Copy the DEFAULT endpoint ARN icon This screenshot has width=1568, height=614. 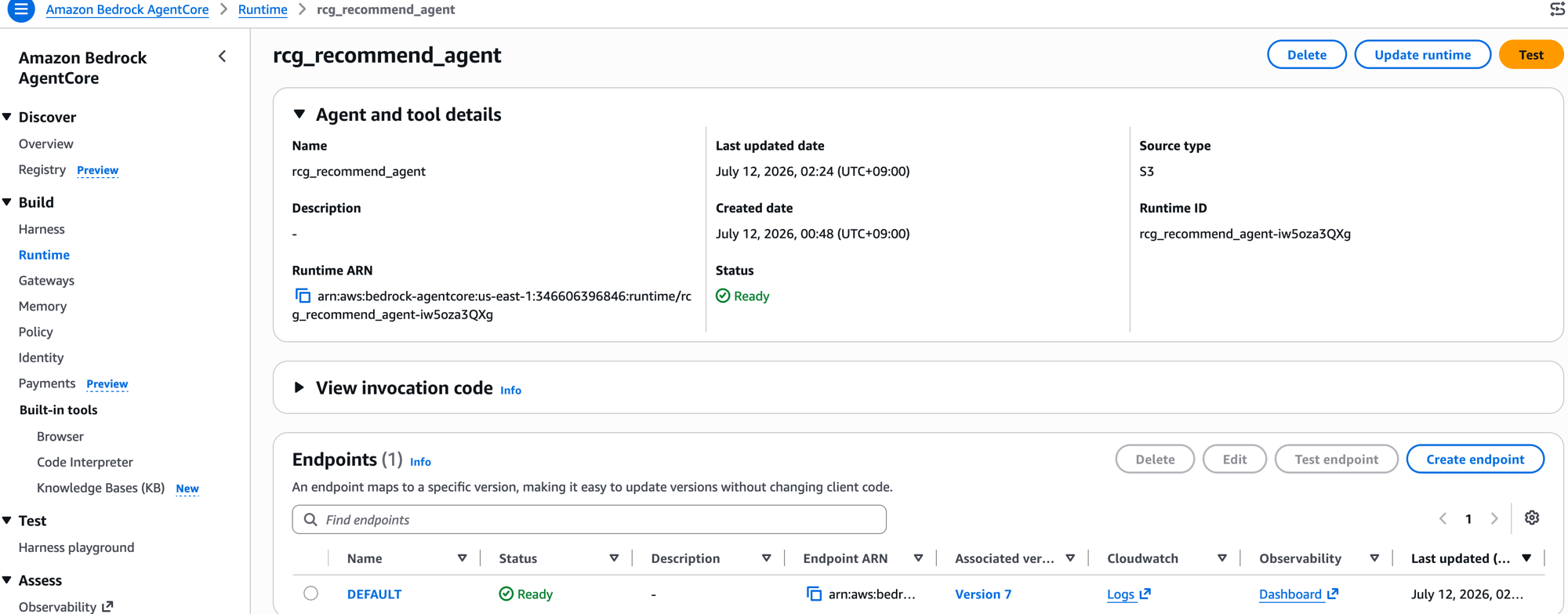click(815, 594)
